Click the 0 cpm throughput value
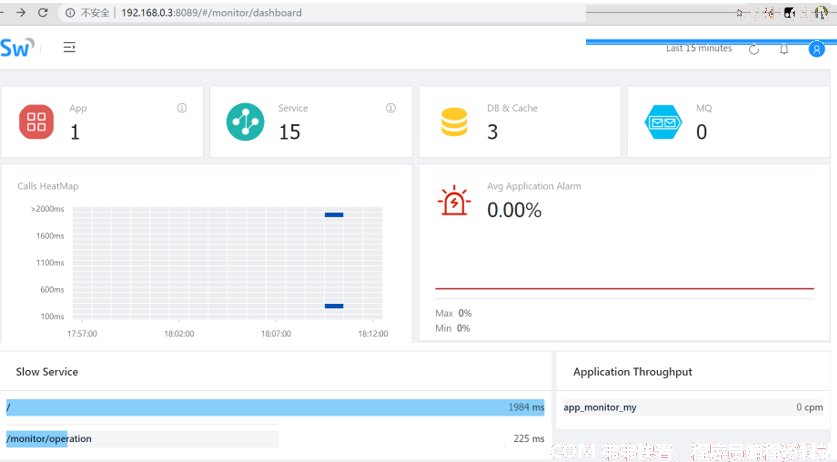837x462 pixels. pos(810,408)
